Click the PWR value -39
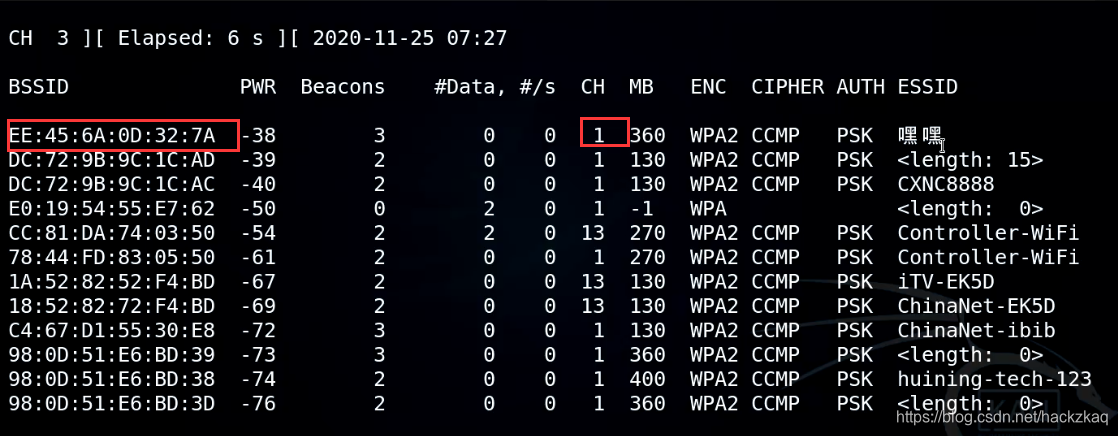Screen dimensions: 1118x436 (258, 160)
